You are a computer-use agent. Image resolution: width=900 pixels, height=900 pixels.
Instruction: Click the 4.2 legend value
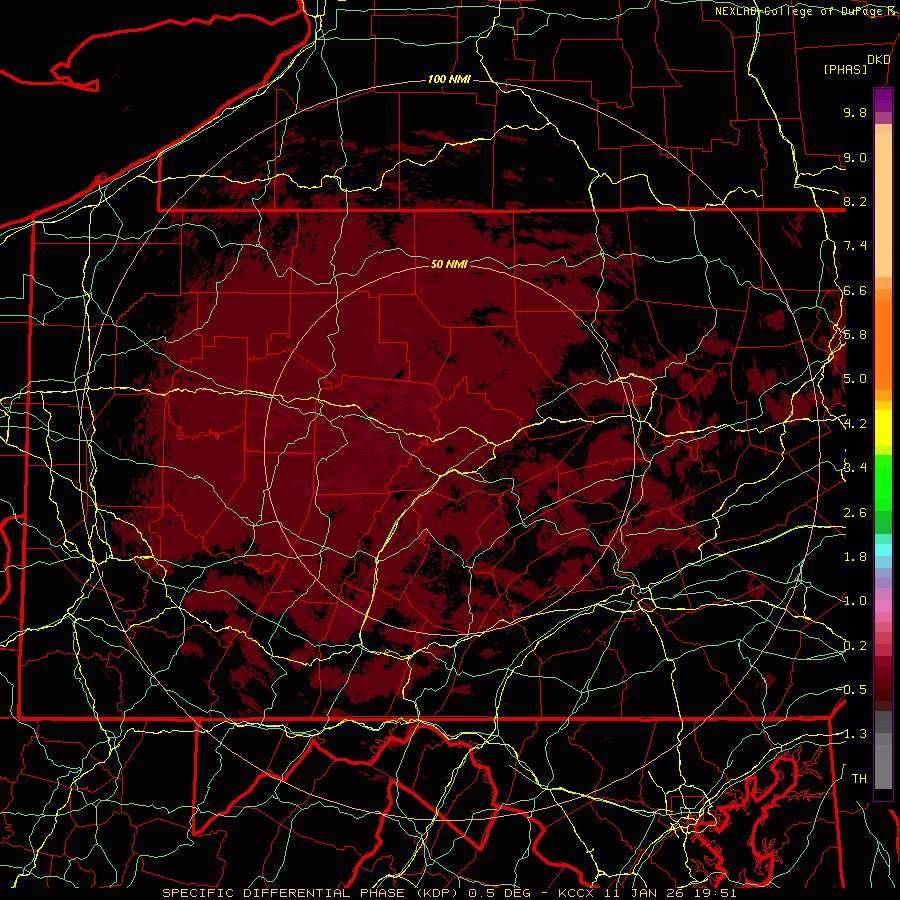pos(855,424)
